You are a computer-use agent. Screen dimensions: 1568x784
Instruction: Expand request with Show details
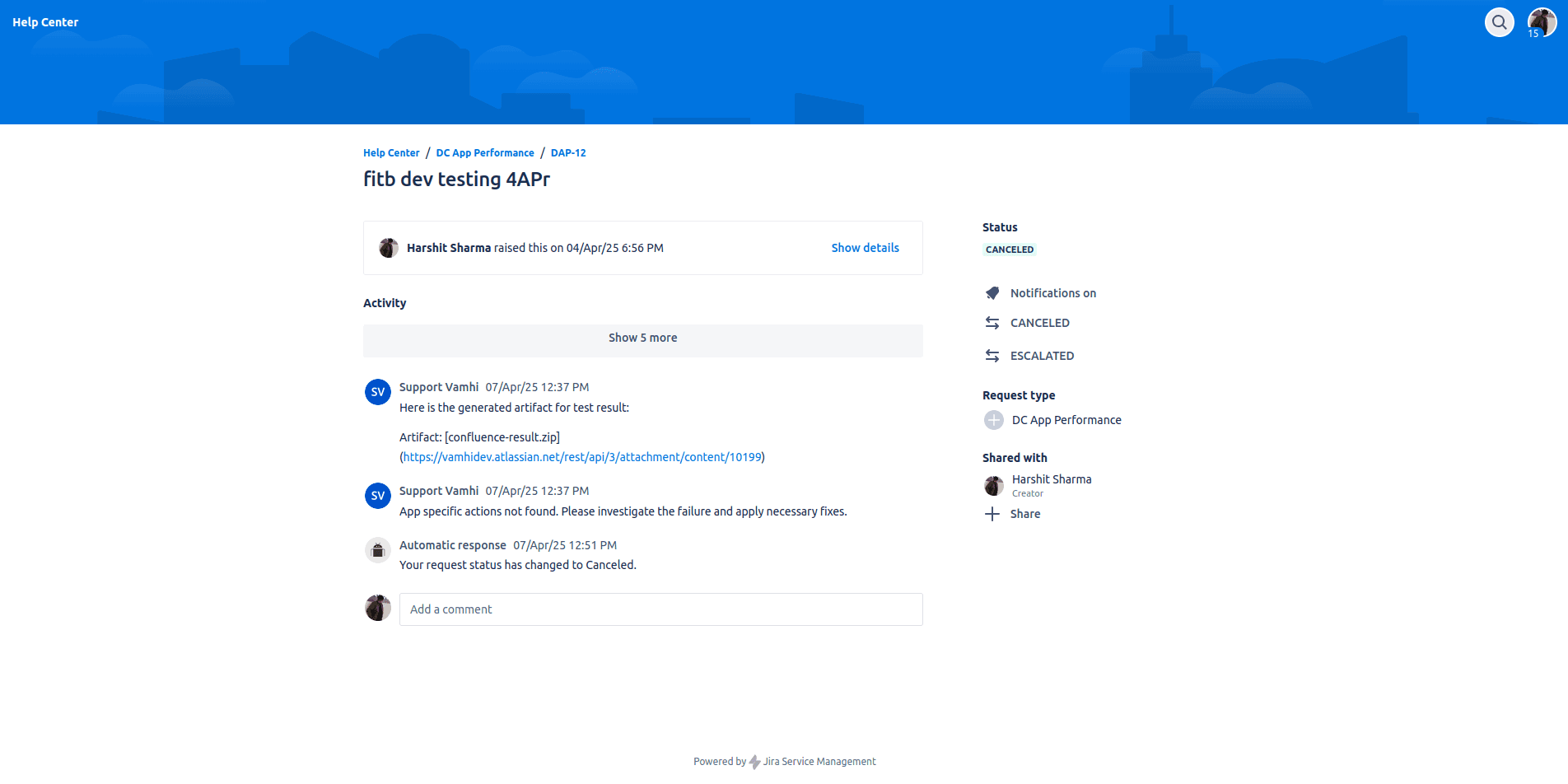pyautogui.click(x=865, y=248)
